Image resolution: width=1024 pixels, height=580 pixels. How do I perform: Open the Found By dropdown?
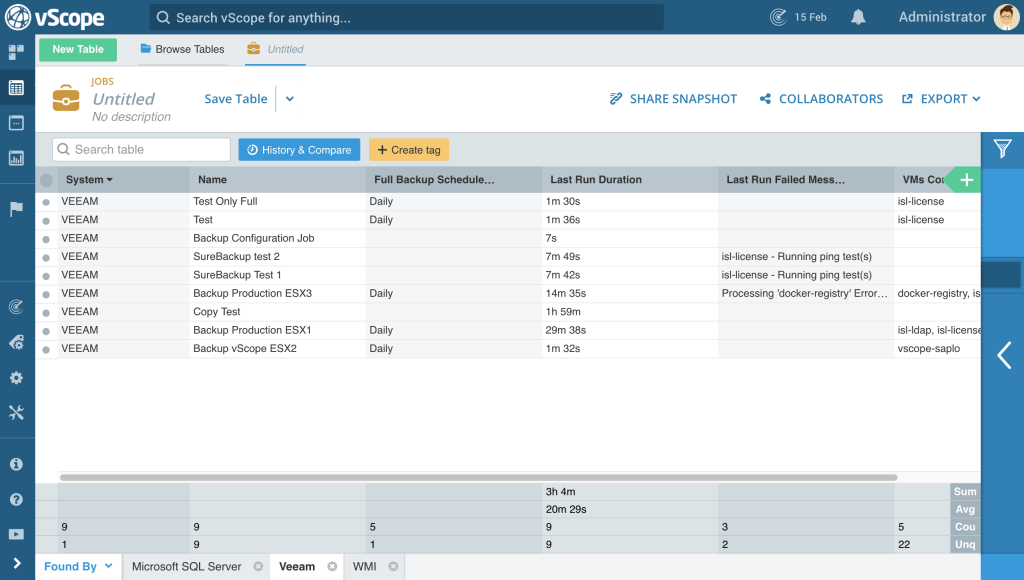pyautogui.click(x=78, y=566)
